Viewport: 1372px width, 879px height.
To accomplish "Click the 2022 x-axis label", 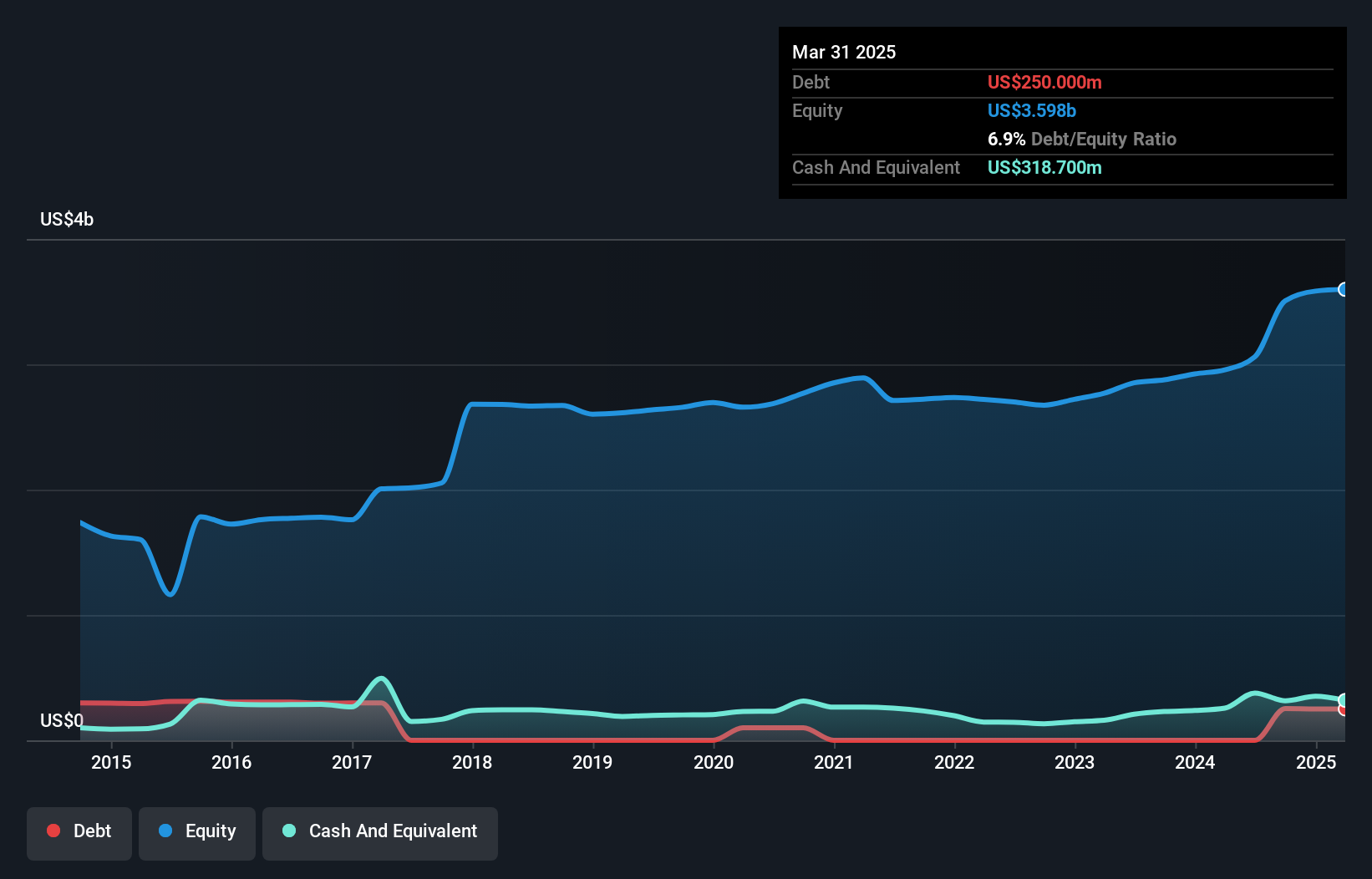I will tap(954, 762).
